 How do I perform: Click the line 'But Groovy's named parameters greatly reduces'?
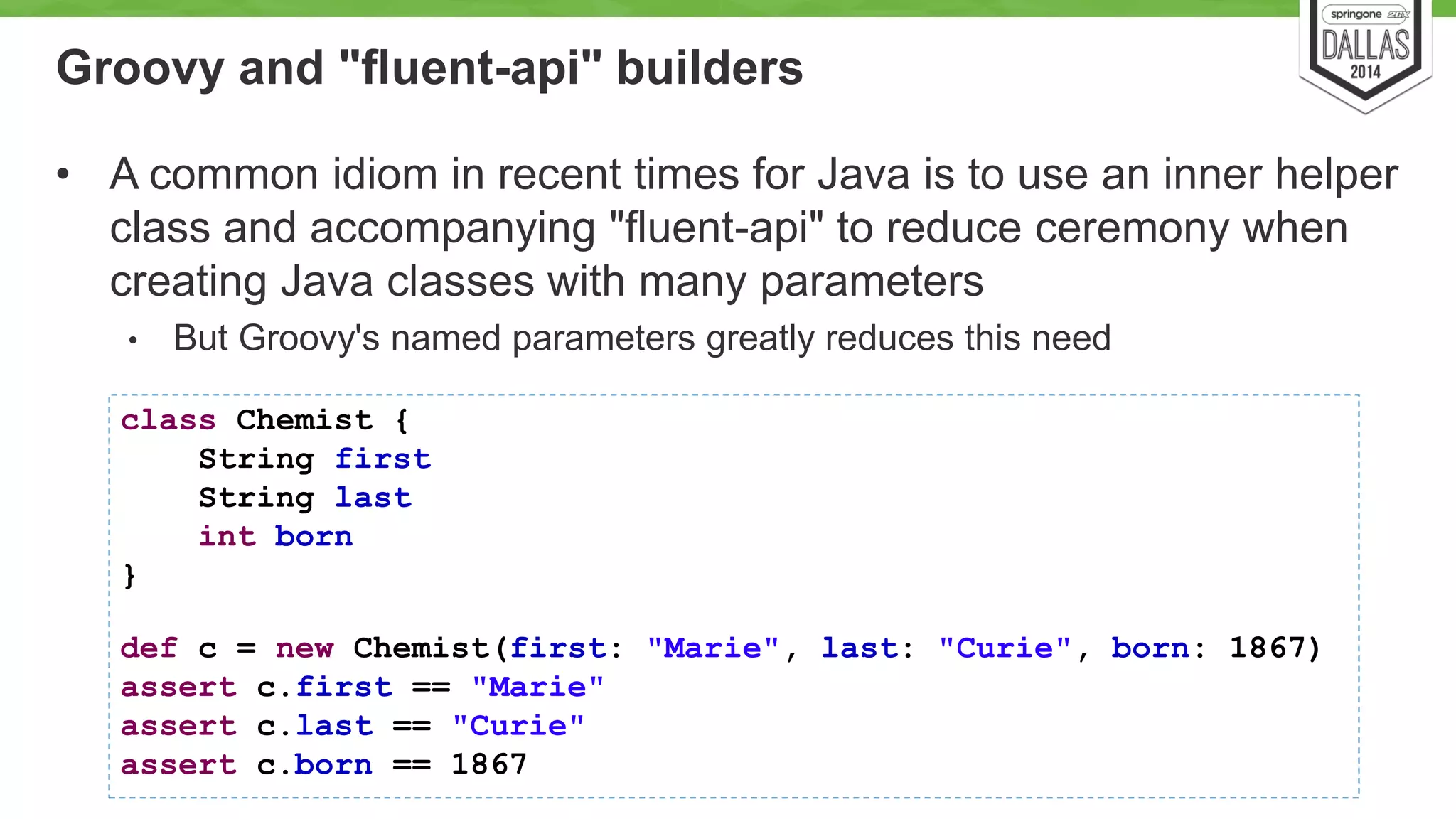pos(641,338)
